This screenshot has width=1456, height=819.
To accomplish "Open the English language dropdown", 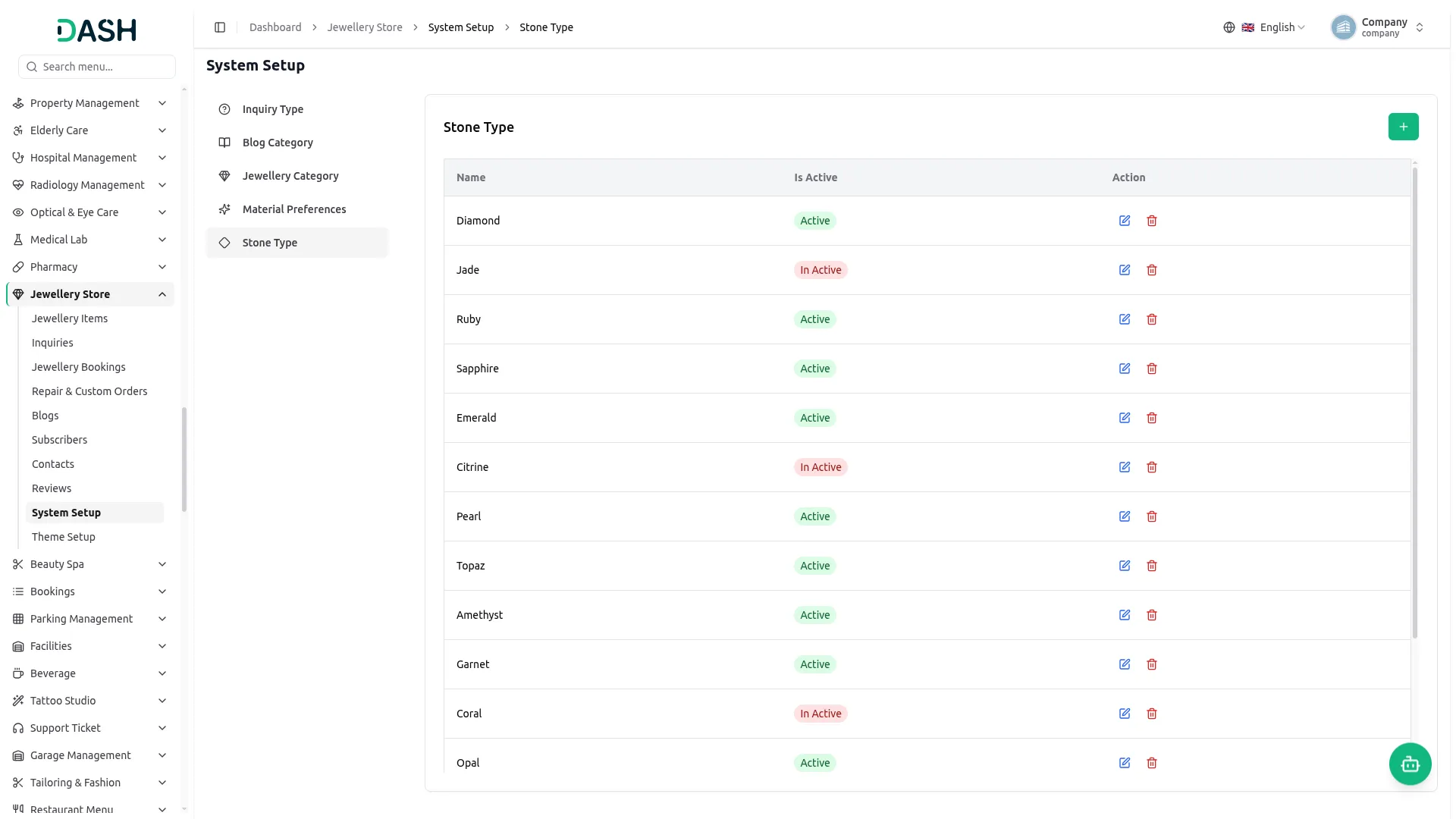I will click(x=1264, y=27).
